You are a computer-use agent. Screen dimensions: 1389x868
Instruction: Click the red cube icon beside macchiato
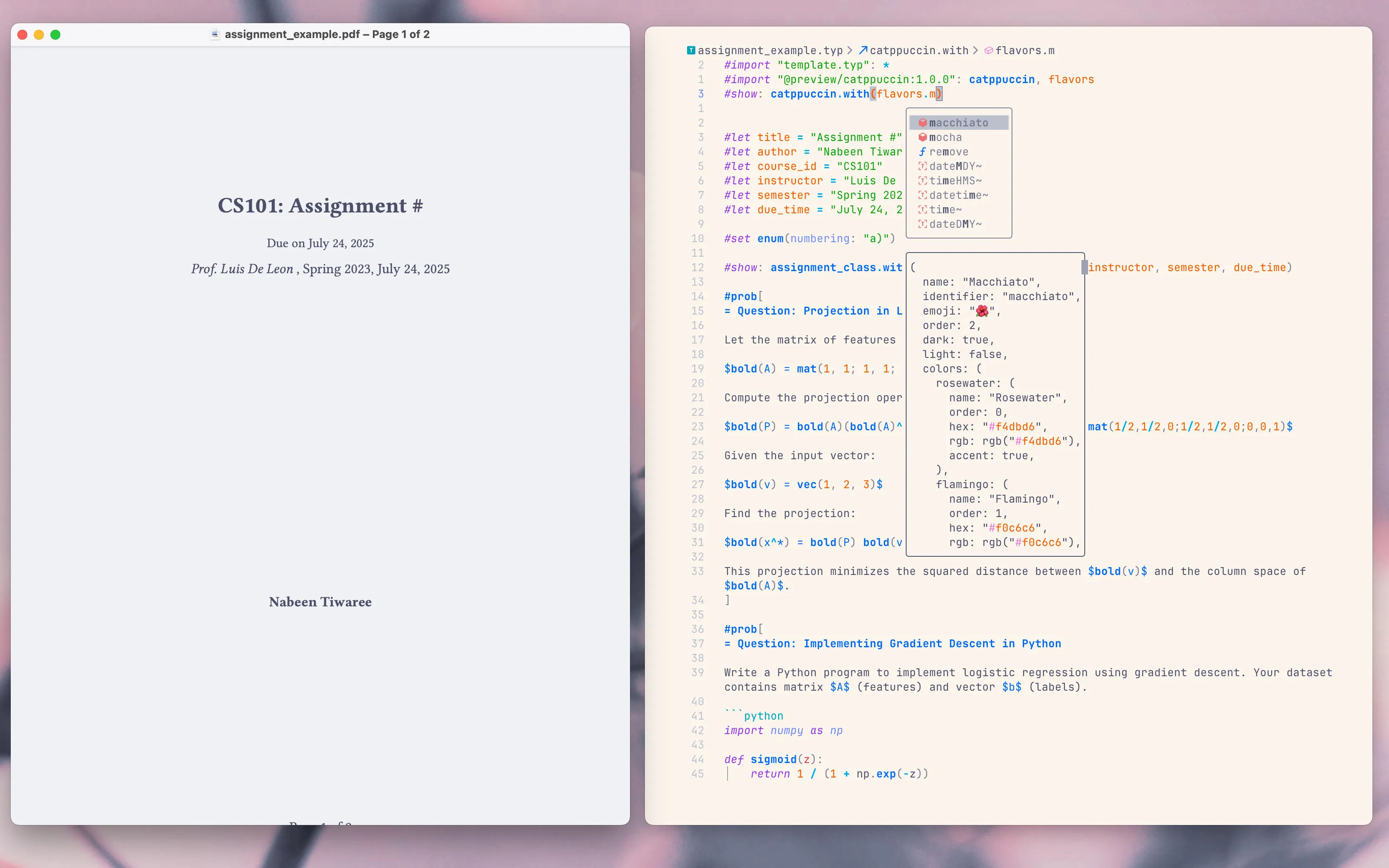coord(922,123)
